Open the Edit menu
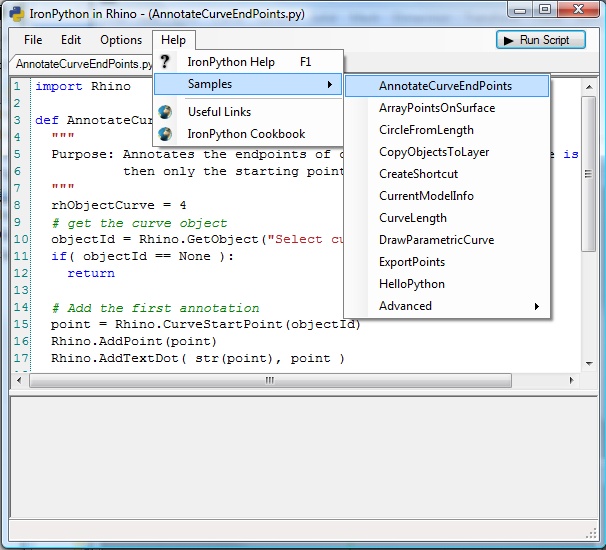This screenshot has width=606, height=550. pyautogui.click(x=71, y=40)
